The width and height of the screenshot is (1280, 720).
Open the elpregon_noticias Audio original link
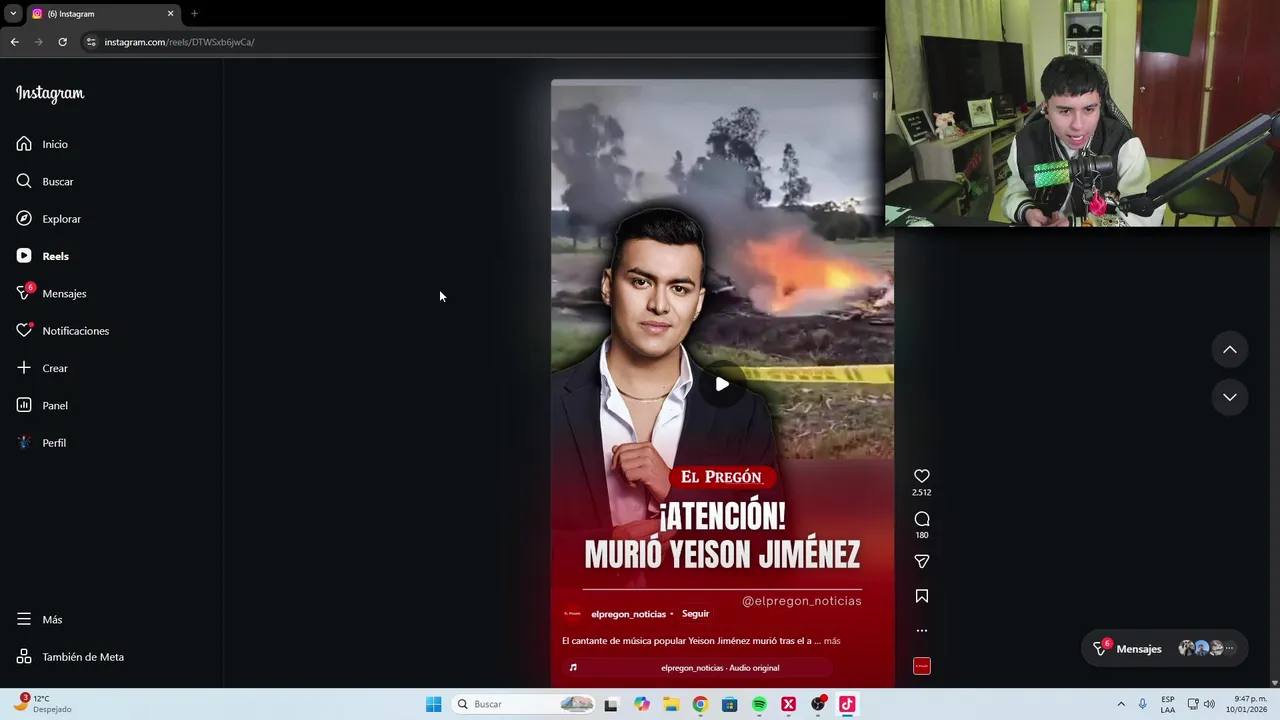point(720,668)
